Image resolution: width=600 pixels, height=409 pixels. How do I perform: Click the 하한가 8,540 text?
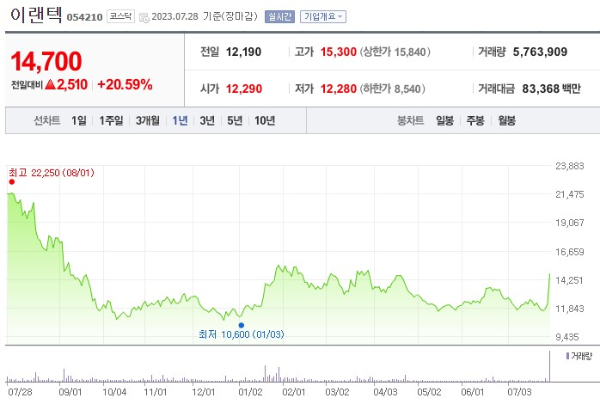[392, 89]
